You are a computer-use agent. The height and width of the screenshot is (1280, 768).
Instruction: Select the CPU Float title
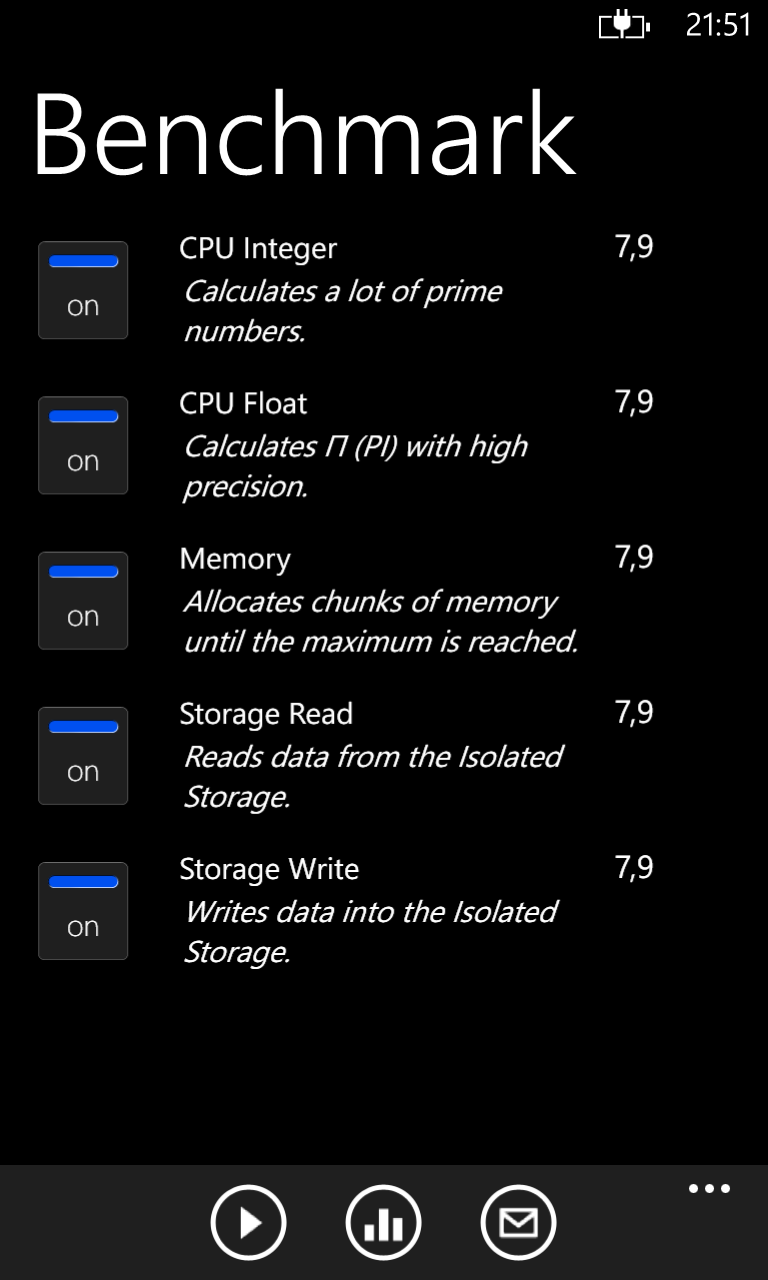tap(243, 403)
